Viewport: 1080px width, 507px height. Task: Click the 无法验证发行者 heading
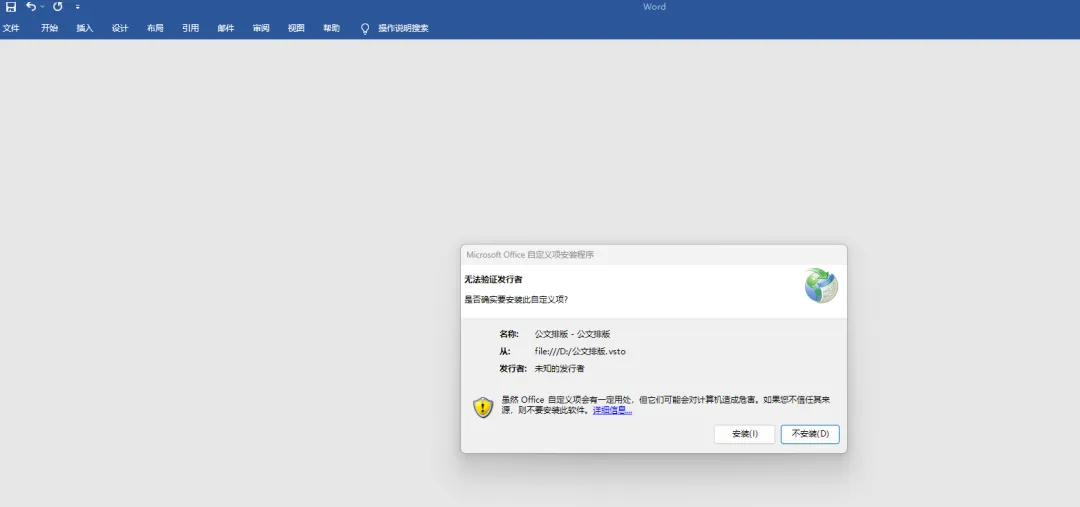click(x=493, y=280)
